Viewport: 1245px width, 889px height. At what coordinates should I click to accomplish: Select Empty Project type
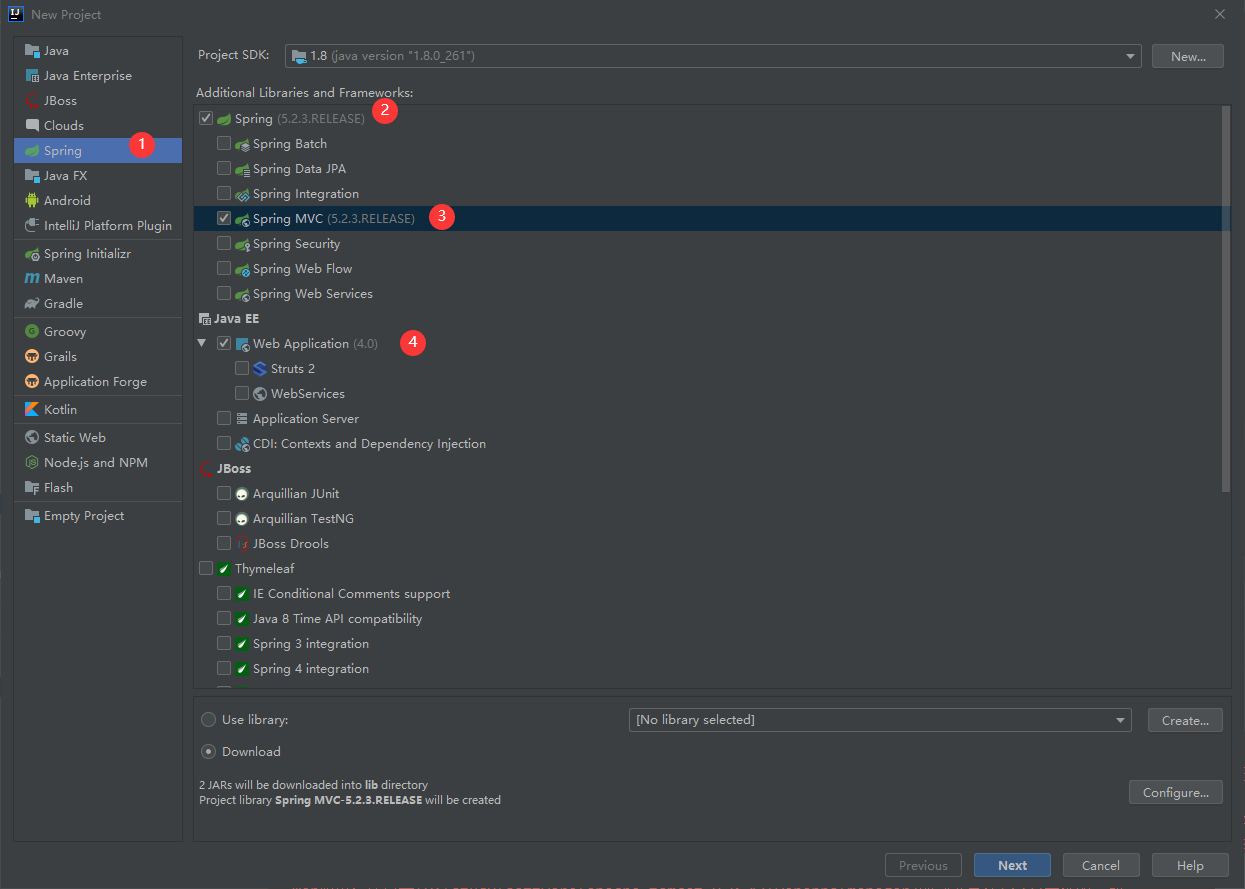tap(98, 515)
